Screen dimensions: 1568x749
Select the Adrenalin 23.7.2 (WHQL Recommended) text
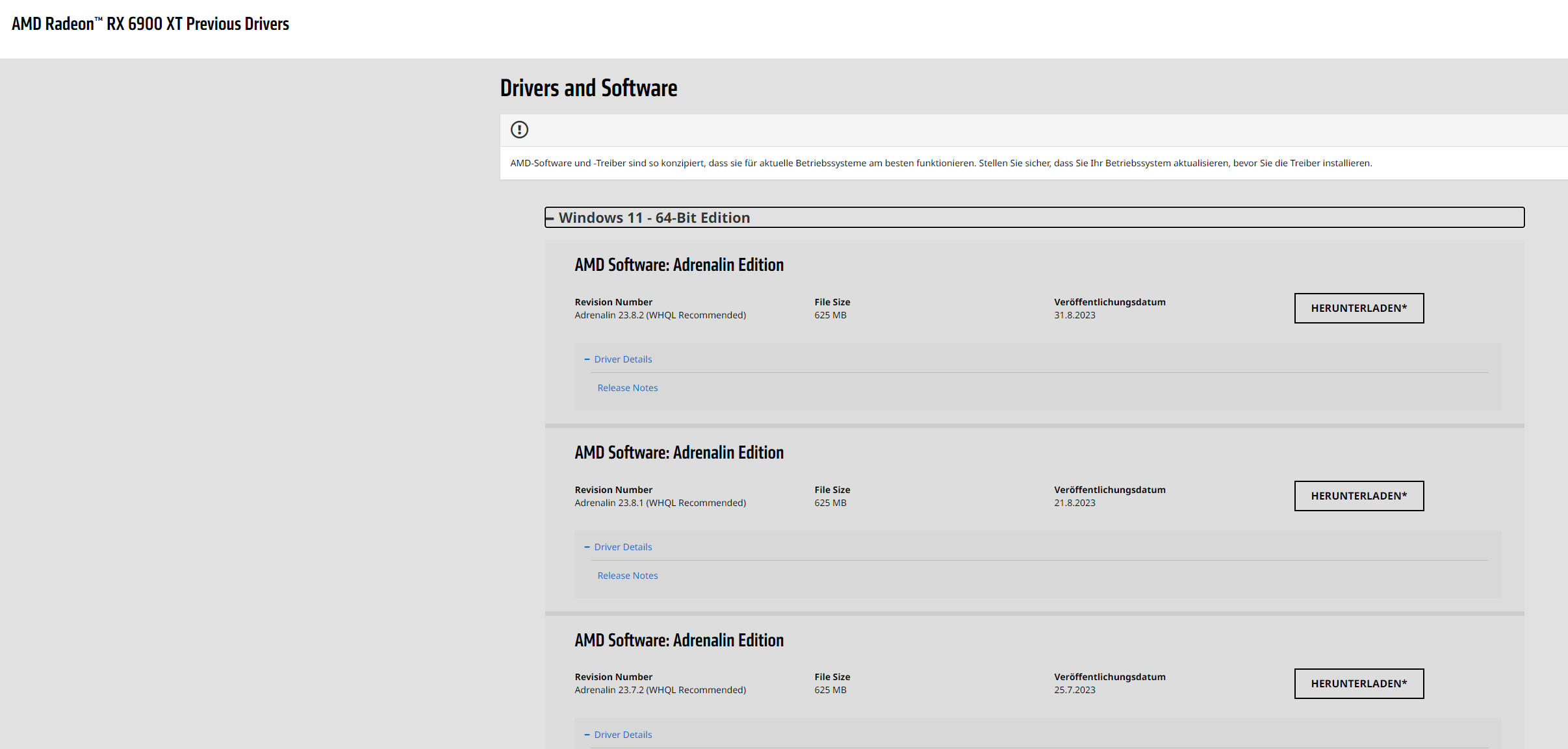click(x=660, y=690)
